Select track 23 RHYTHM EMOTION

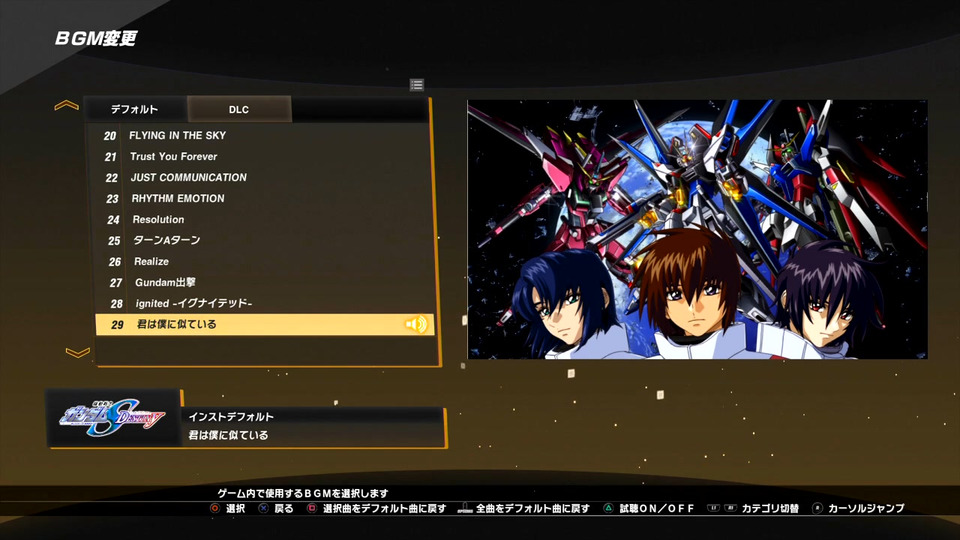coord(263,198)
